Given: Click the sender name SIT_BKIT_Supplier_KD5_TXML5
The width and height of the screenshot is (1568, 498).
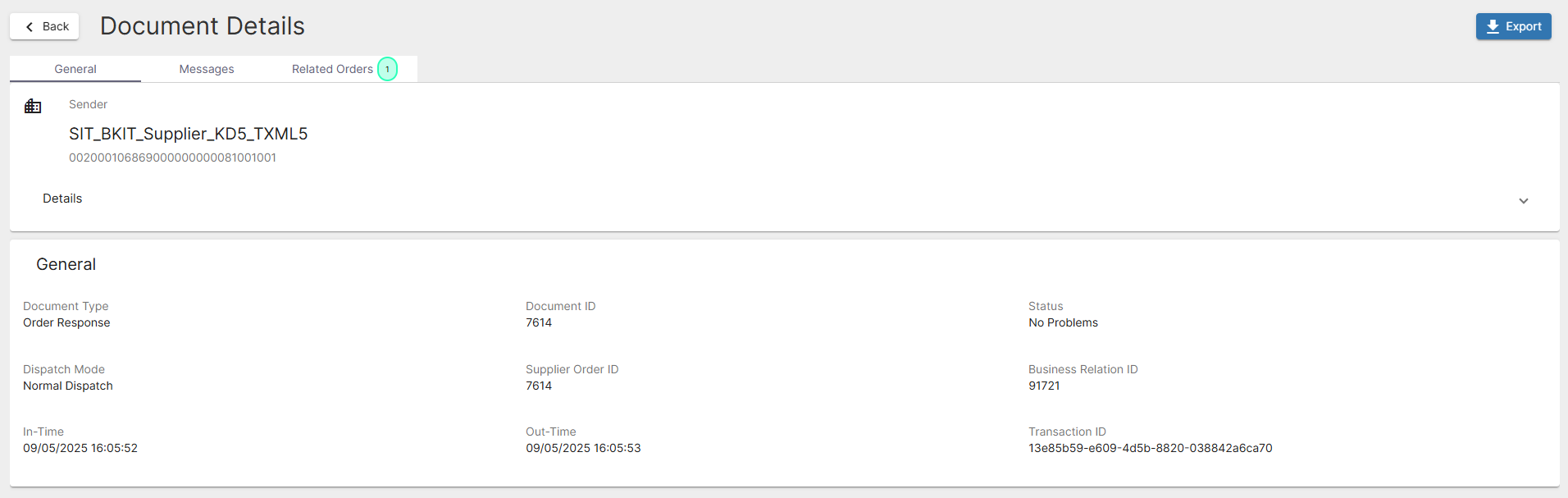Looking at the screenshot, I should [x=188, y=134].
